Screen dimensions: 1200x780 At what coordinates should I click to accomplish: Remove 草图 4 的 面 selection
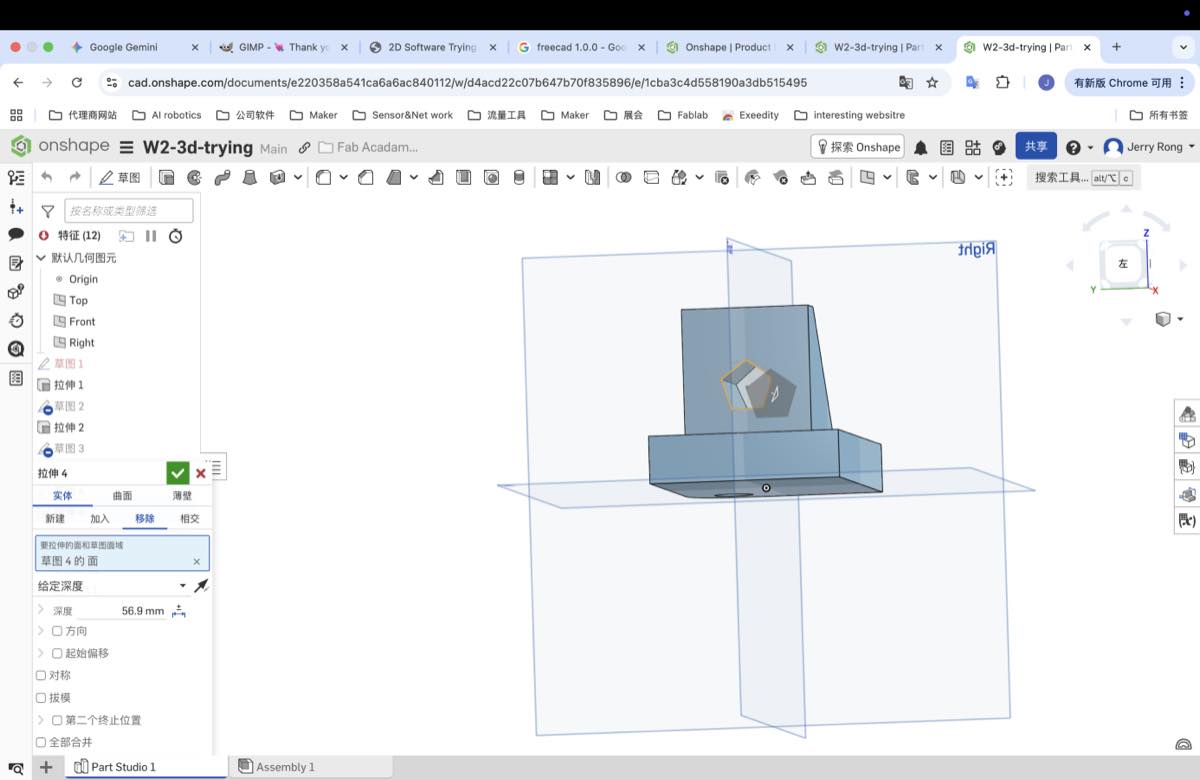pyautogui.click(x=197, y=562)
